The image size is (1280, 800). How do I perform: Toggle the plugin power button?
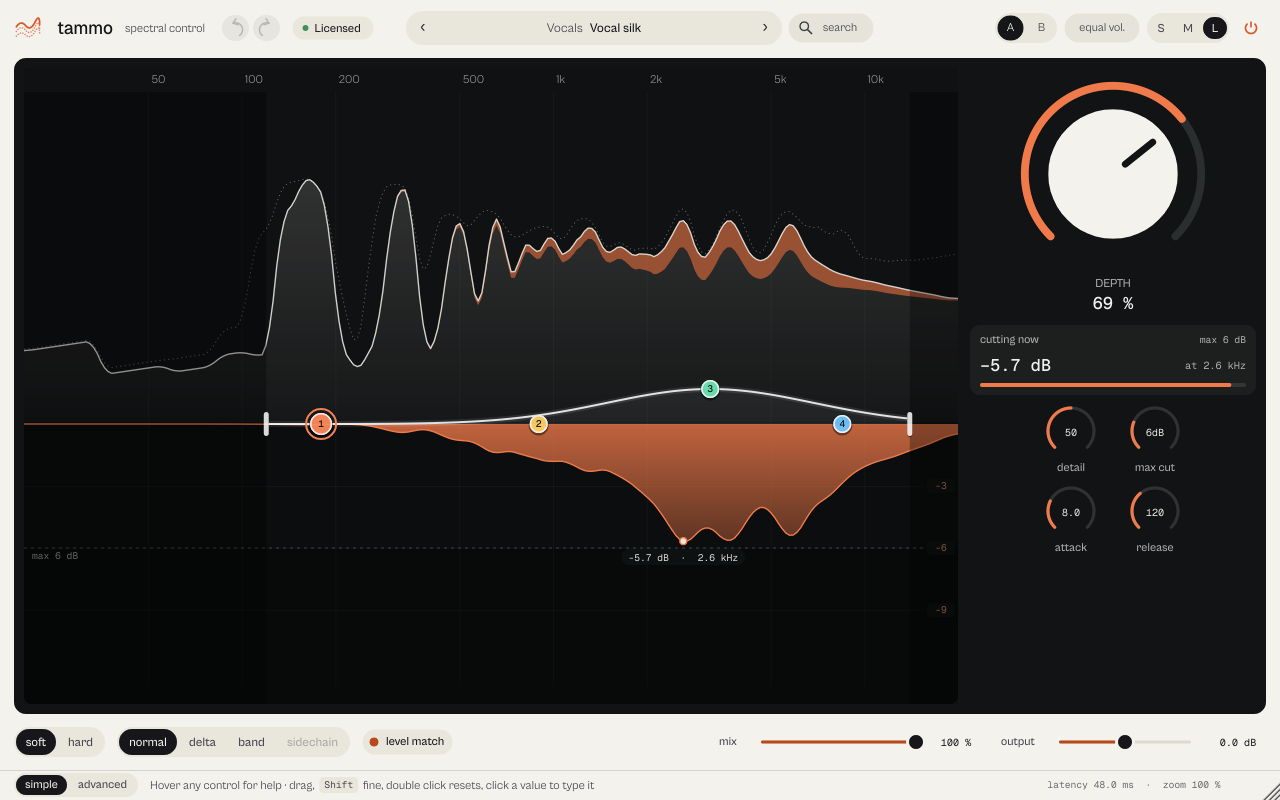pyautogui.click(x=1251, y=28)
